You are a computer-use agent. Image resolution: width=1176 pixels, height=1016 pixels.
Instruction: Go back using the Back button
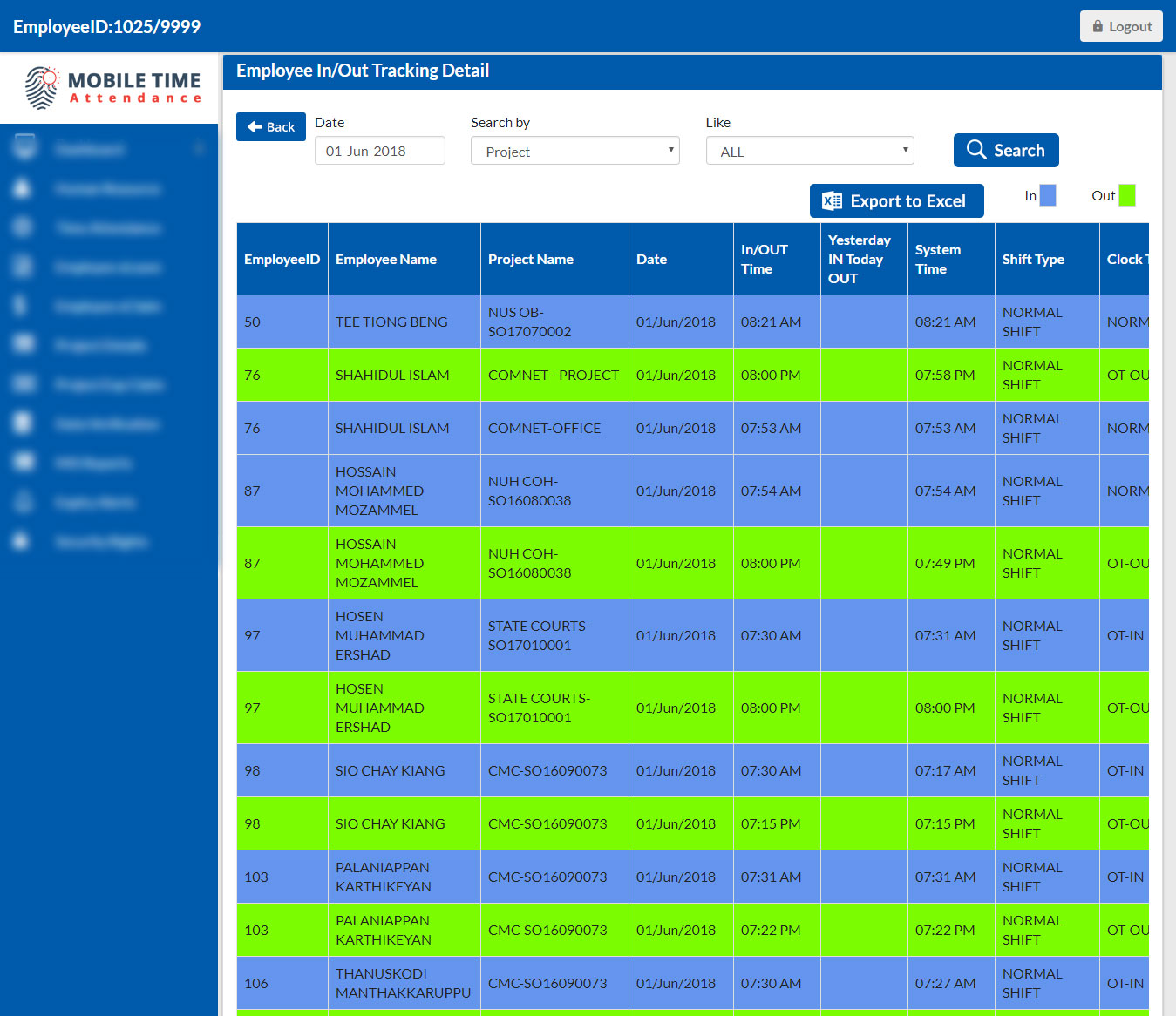271,126
